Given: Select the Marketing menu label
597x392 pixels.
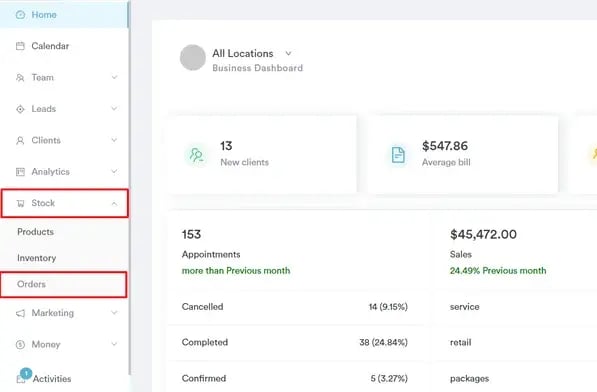Looking at the screenshot, I should pos(53,313).
